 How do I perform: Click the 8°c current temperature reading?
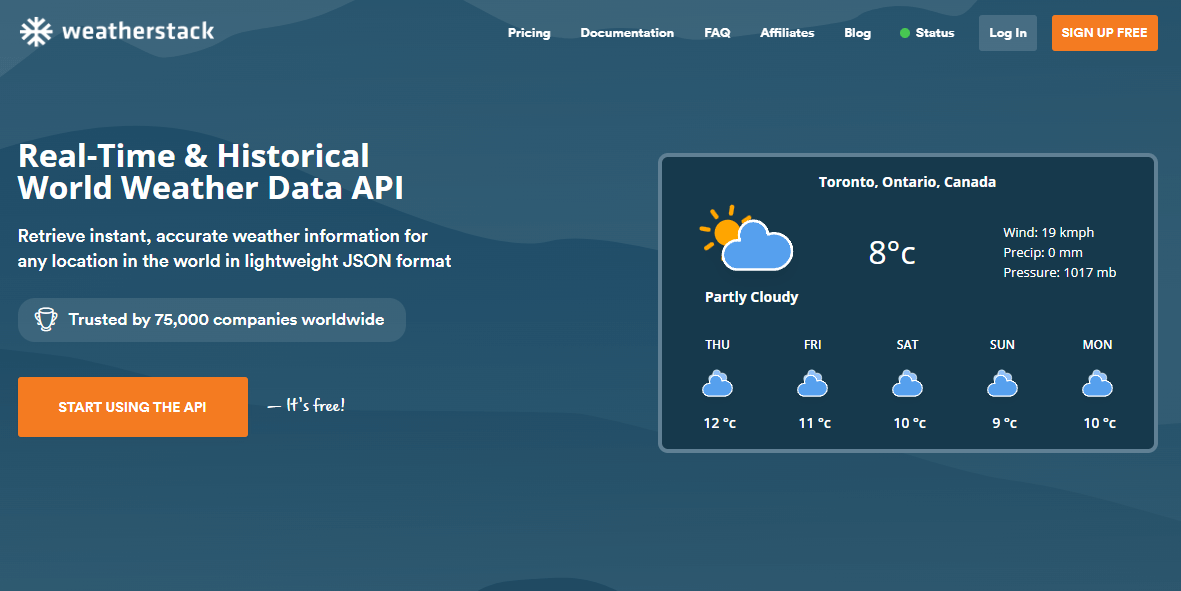[892, 253]
